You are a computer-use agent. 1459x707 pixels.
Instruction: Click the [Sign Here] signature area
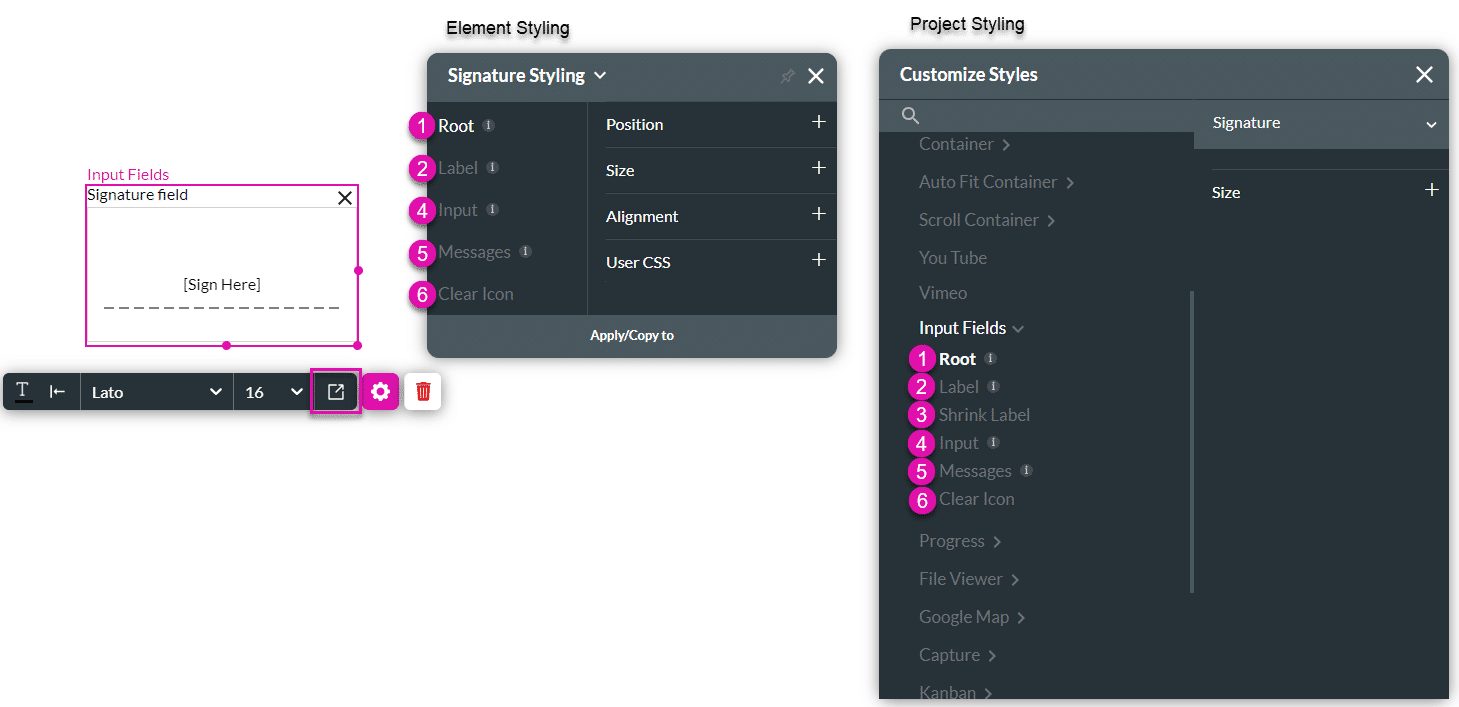(222, 285)
